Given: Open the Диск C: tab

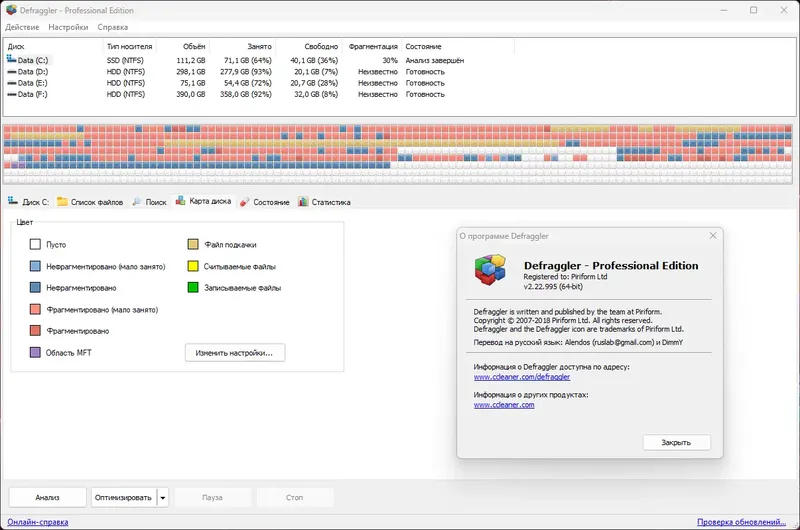Looking at the screenshot, I should click(29, 202).
